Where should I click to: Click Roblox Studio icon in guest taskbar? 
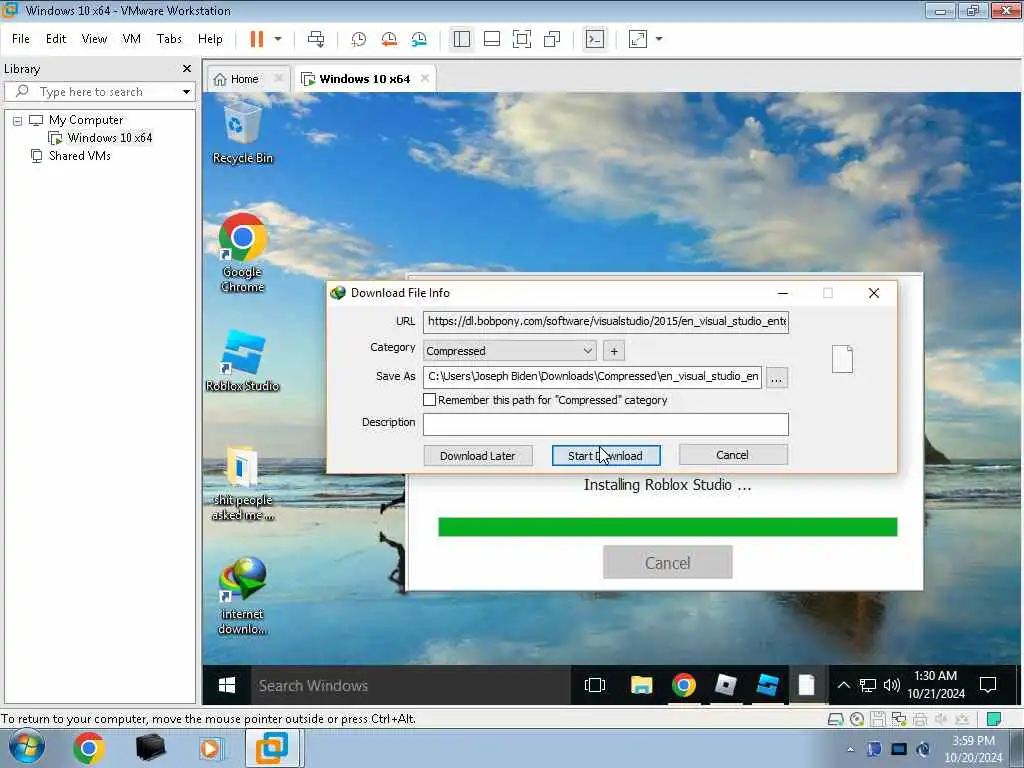click(x=767, y=685)
